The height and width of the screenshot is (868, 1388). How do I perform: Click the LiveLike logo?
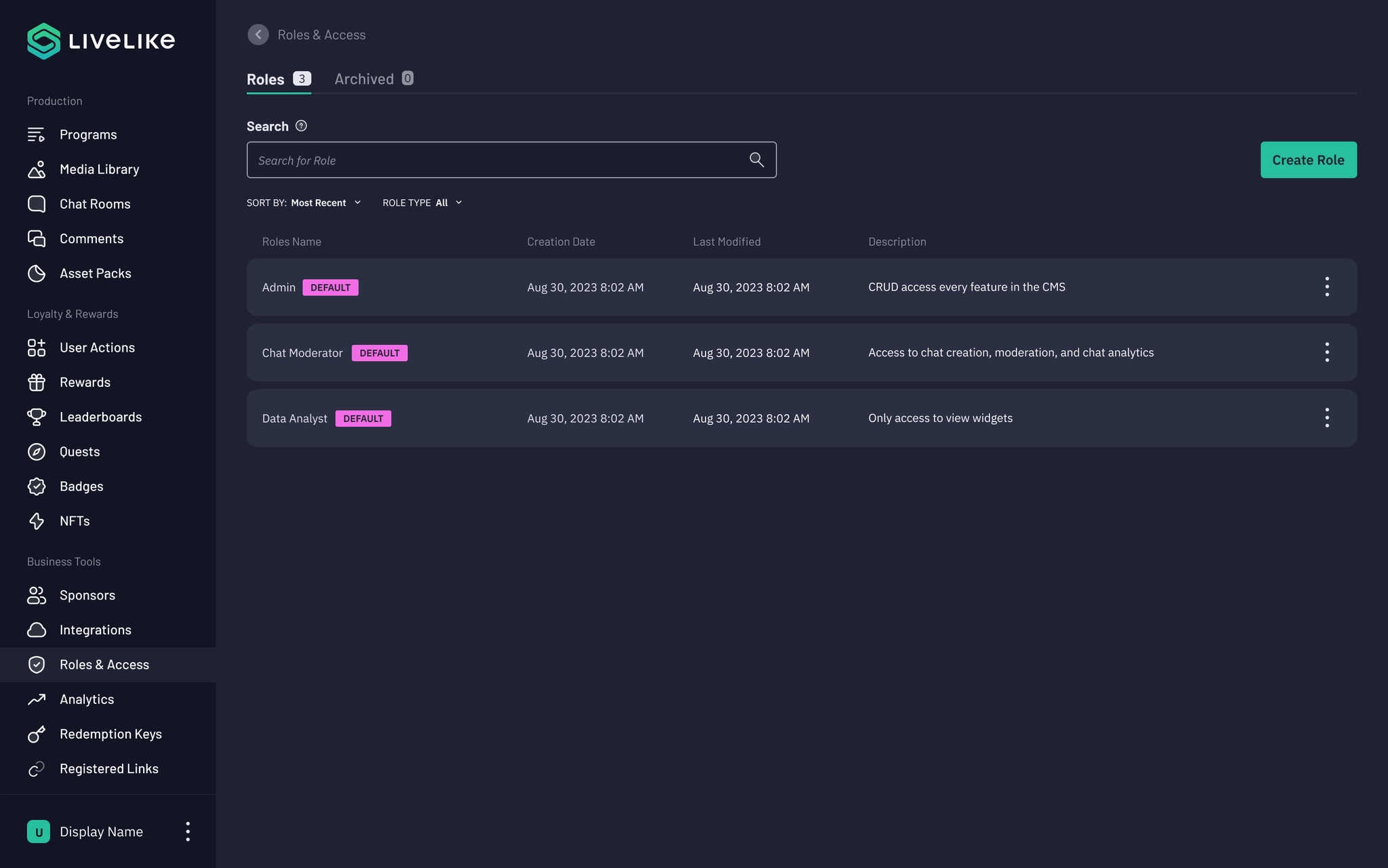[x=101, y=41]
